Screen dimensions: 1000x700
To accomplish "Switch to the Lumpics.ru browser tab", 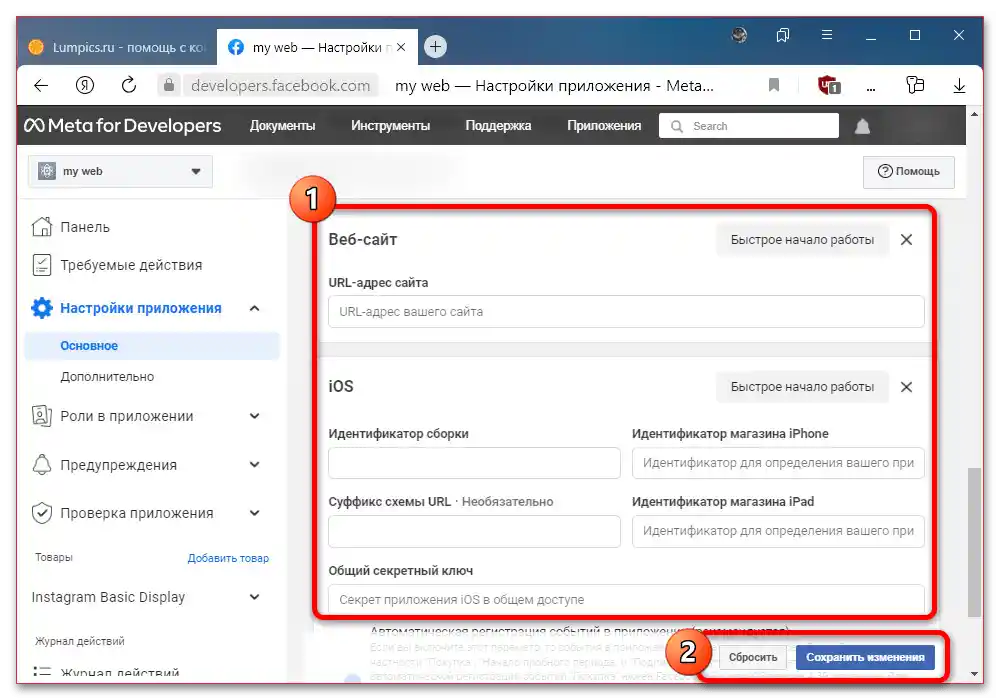I will click(x=117, y=47).
